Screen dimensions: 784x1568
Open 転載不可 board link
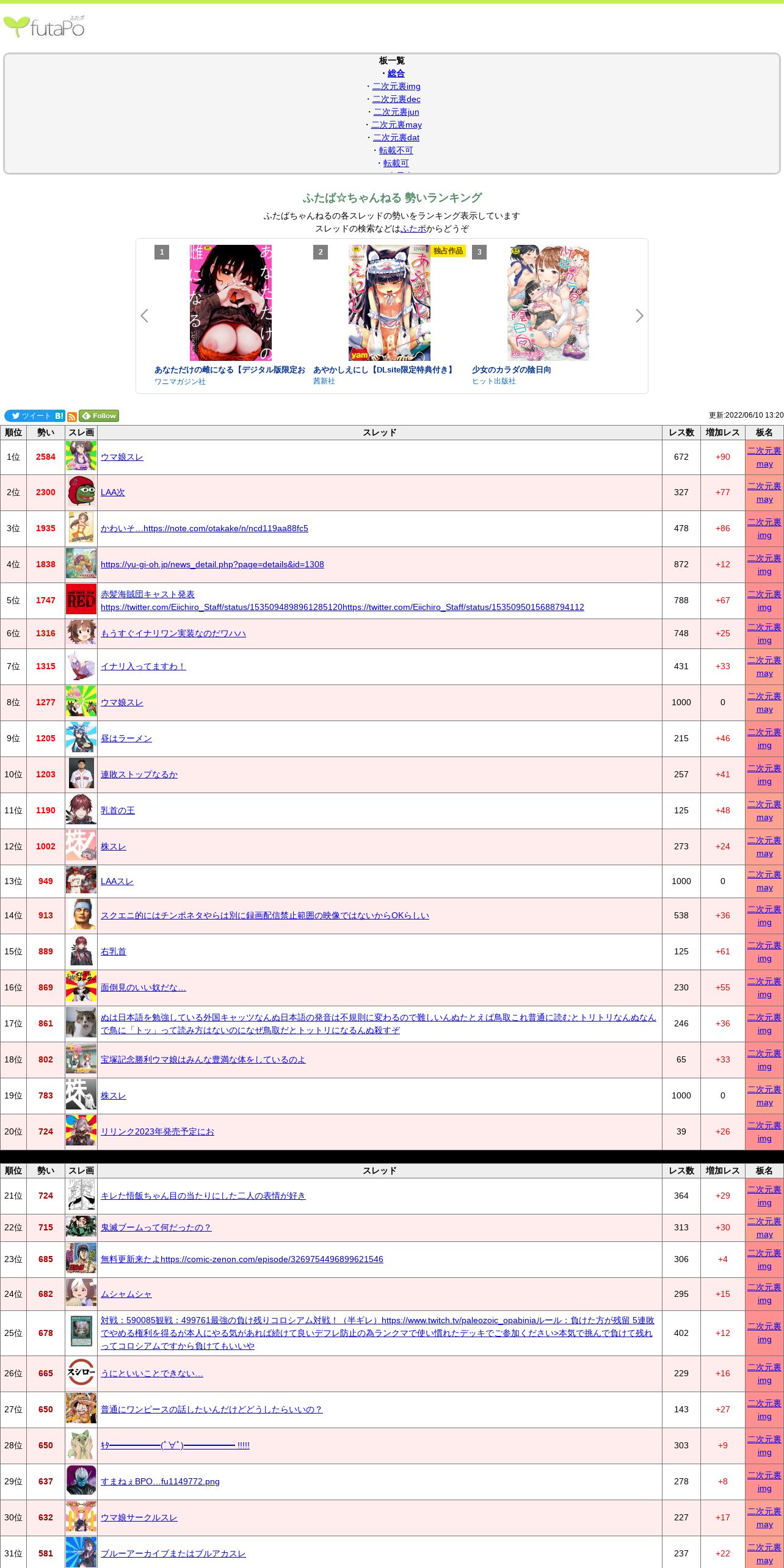[x=396, y=150]
